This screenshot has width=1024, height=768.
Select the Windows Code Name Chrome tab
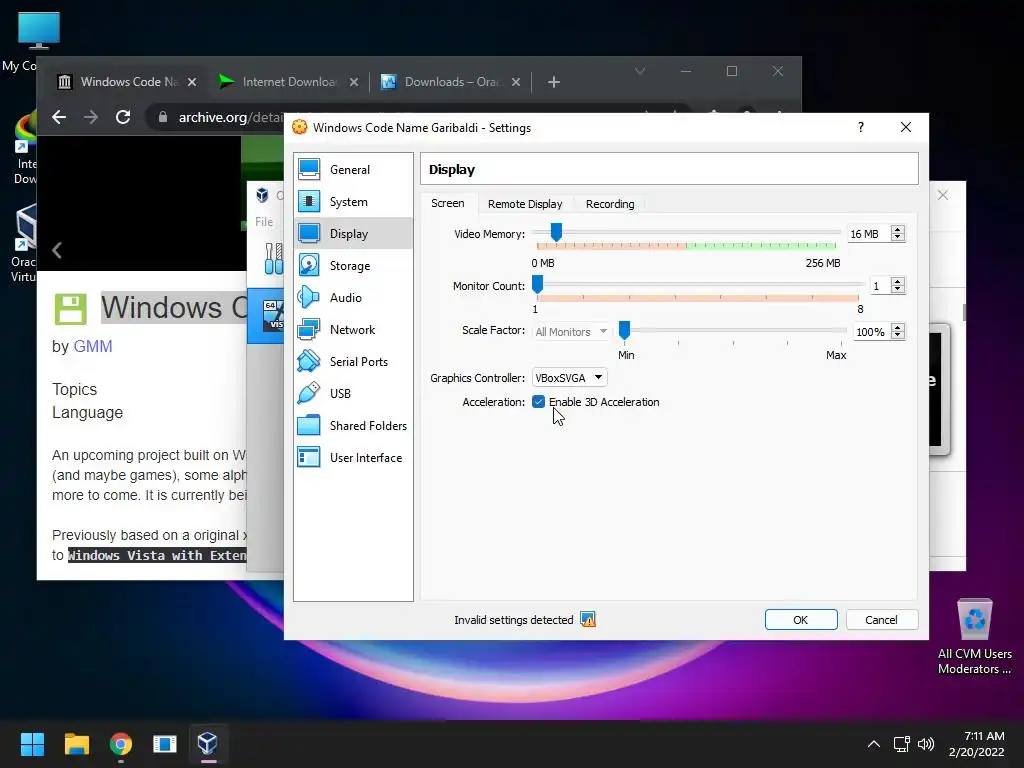[127, 82]
